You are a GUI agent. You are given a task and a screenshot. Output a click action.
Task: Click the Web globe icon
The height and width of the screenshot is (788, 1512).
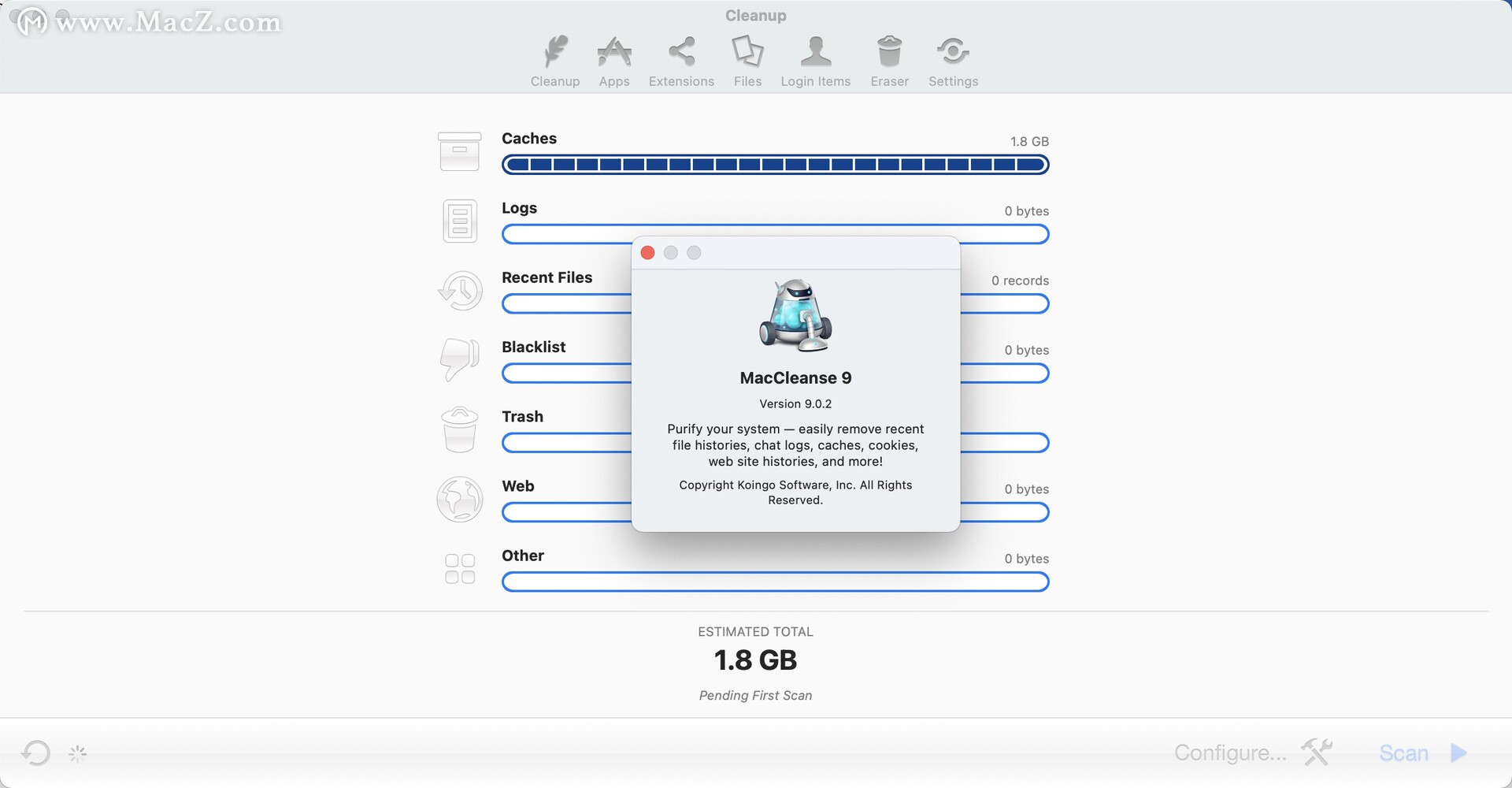coord(460,499)
